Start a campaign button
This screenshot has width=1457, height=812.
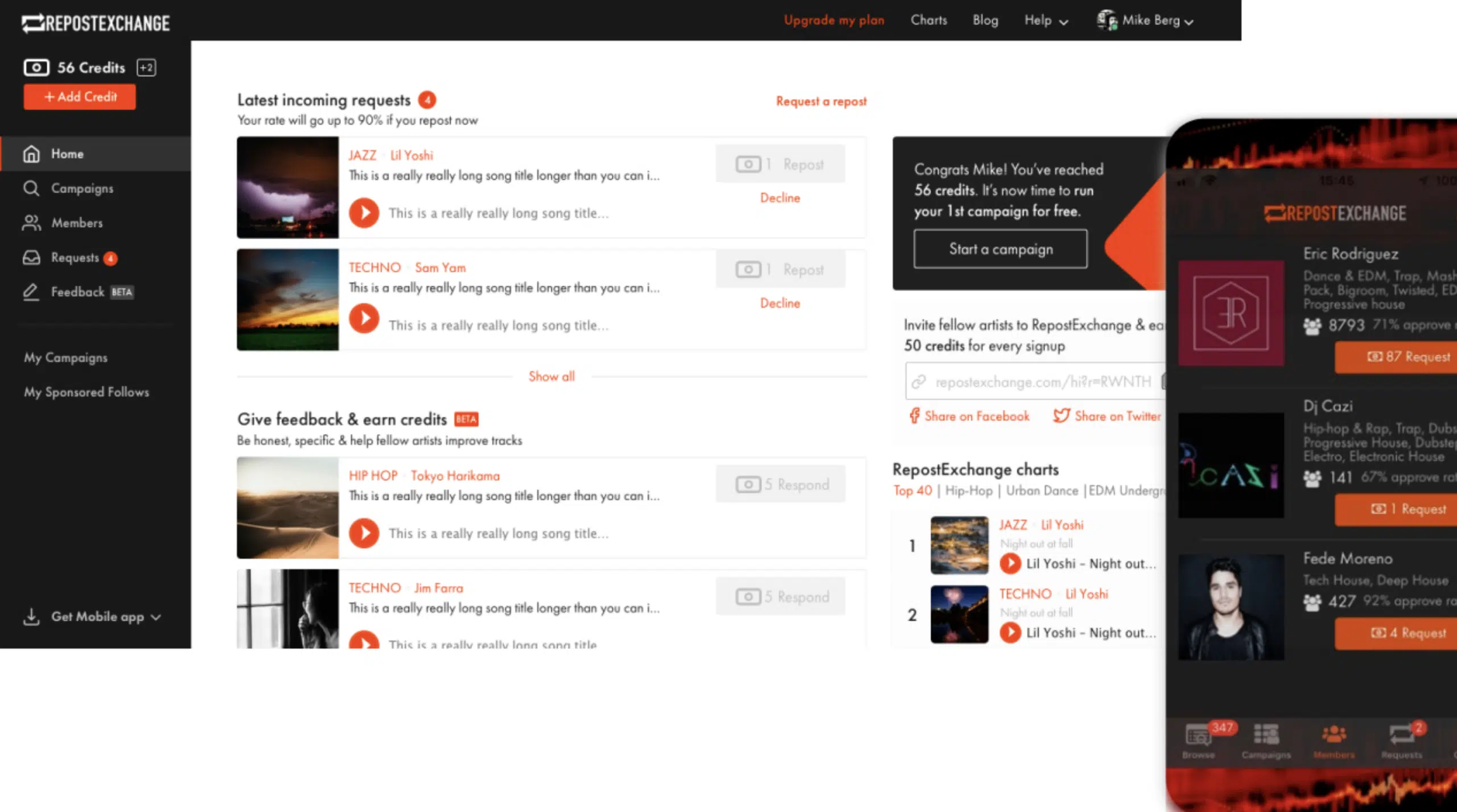click(x=1001, y=249)
